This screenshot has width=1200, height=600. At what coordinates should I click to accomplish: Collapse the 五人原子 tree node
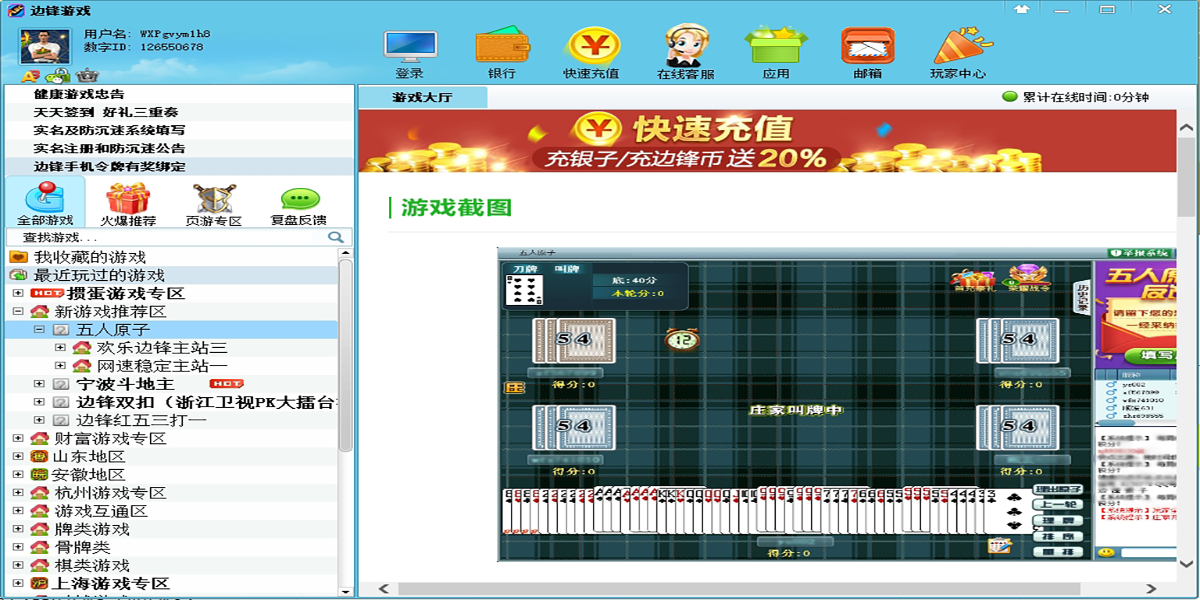39,330
